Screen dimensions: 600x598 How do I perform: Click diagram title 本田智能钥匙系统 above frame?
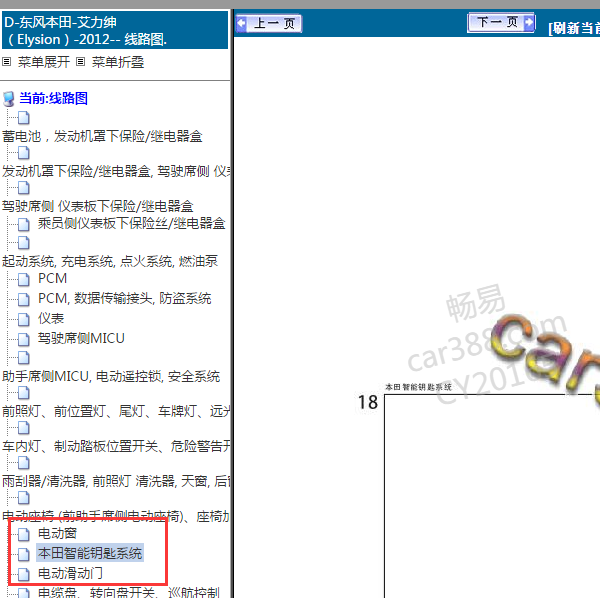point(418,387)
